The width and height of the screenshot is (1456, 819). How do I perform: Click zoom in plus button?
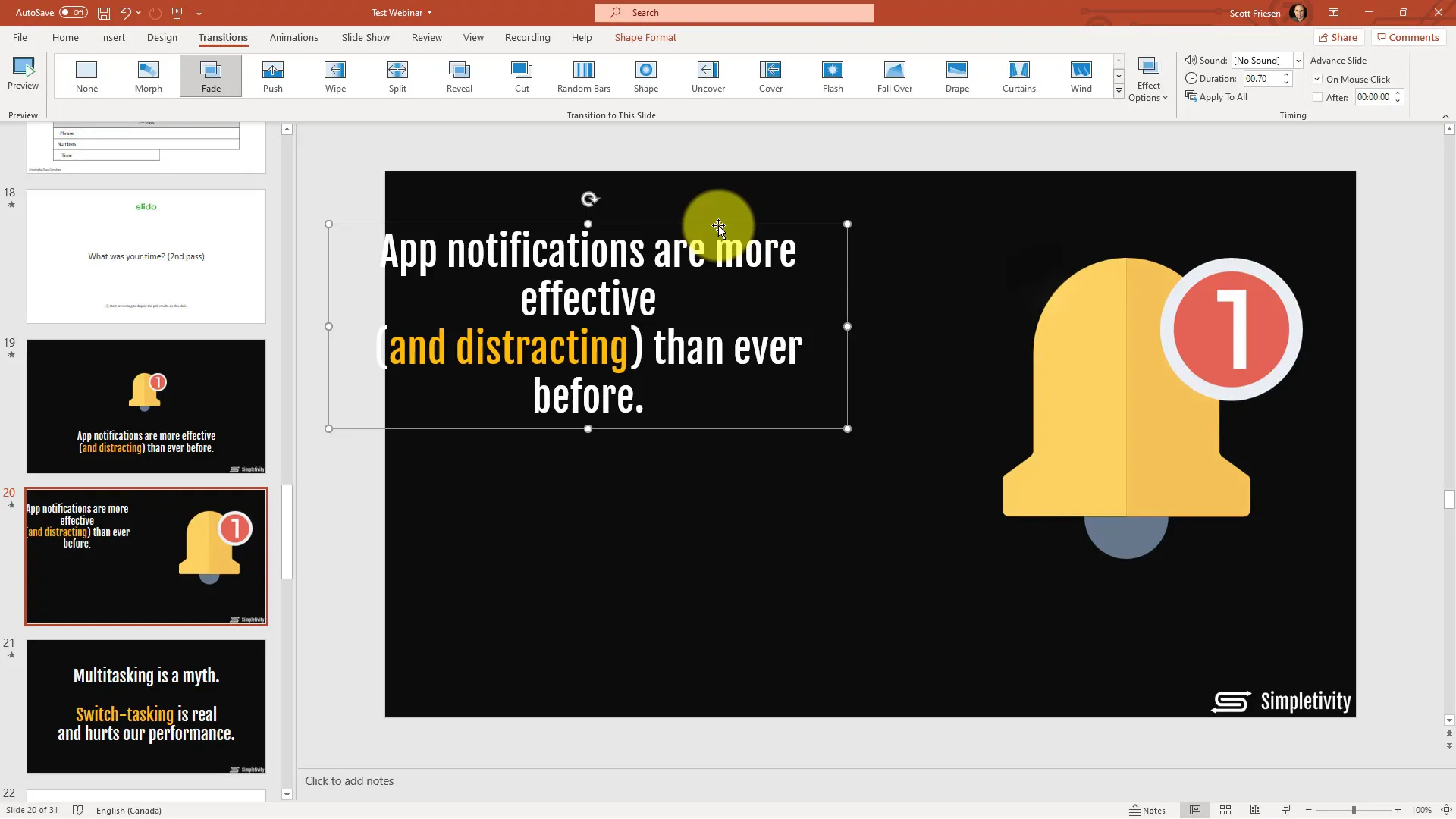point(1398,810)
